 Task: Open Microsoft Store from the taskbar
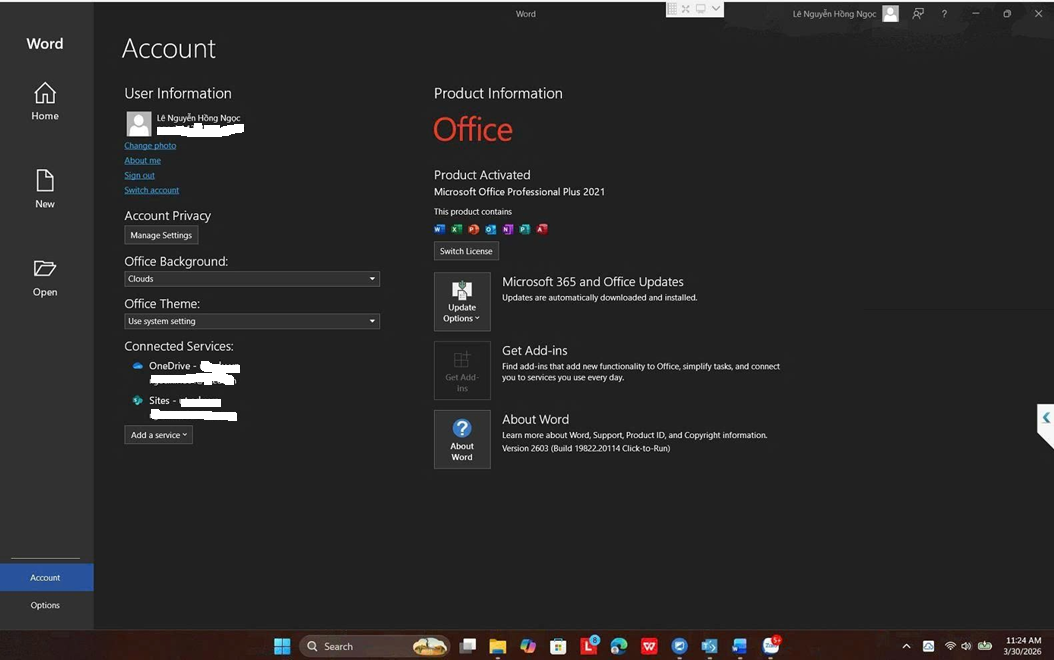(x=558, y=647)
